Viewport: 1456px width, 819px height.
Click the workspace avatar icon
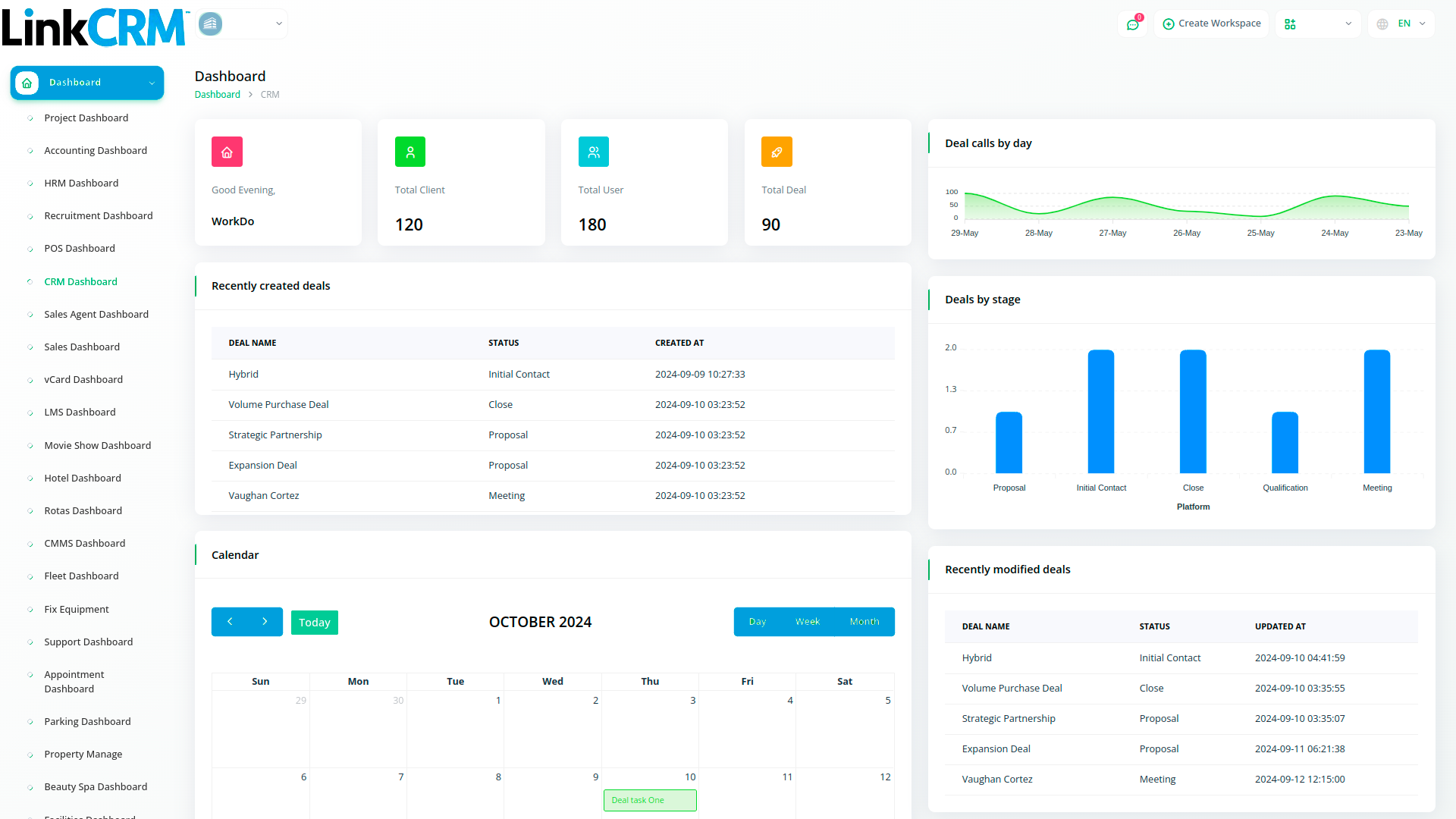(x=211, y=24)
